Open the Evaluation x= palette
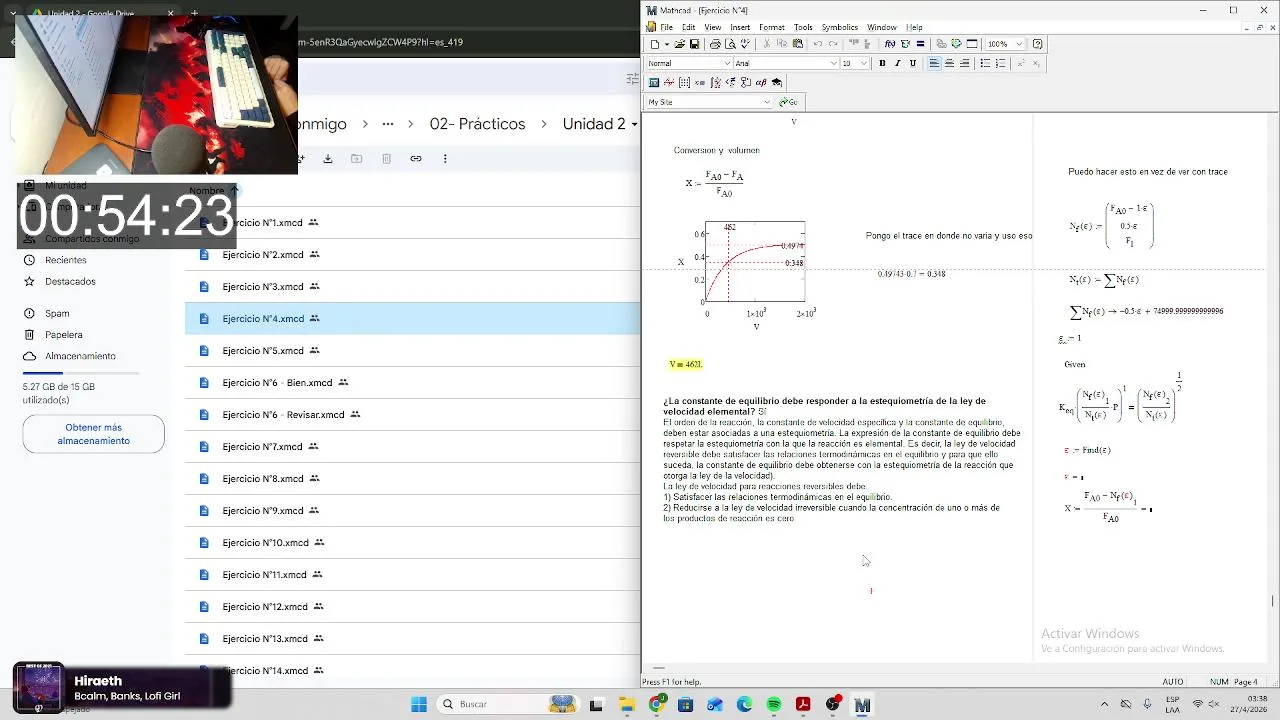The image size is (1280, 720). point(700,82)
